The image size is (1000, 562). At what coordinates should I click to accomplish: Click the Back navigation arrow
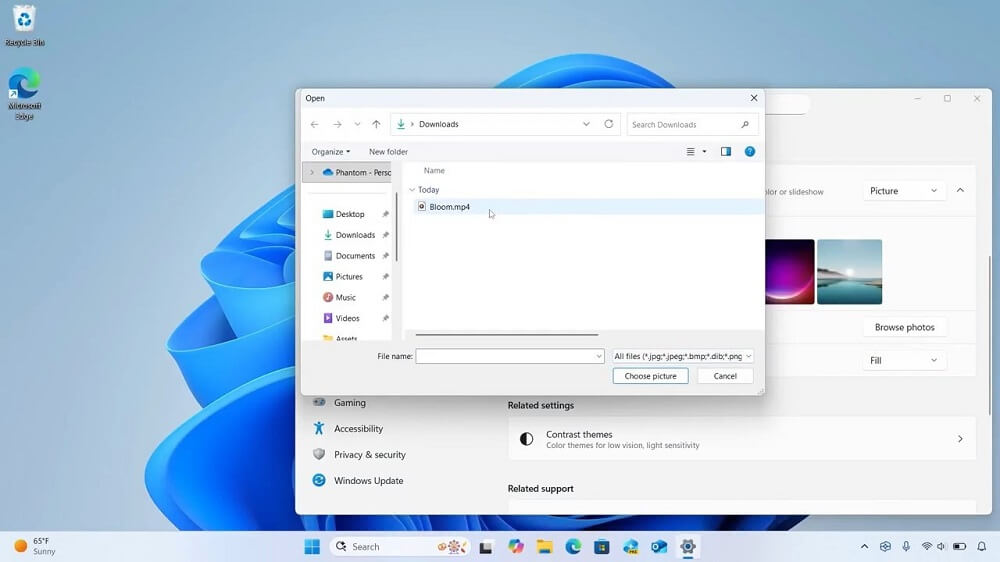(314, 125)
